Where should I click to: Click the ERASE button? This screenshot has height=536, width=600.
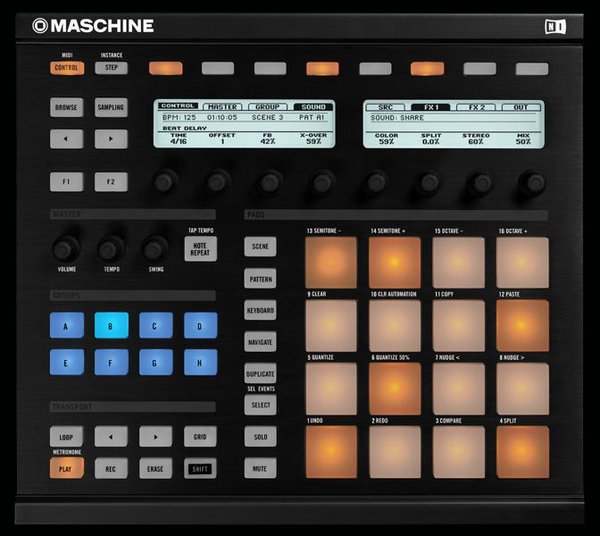pyautogui.click(x=155, y=468)
